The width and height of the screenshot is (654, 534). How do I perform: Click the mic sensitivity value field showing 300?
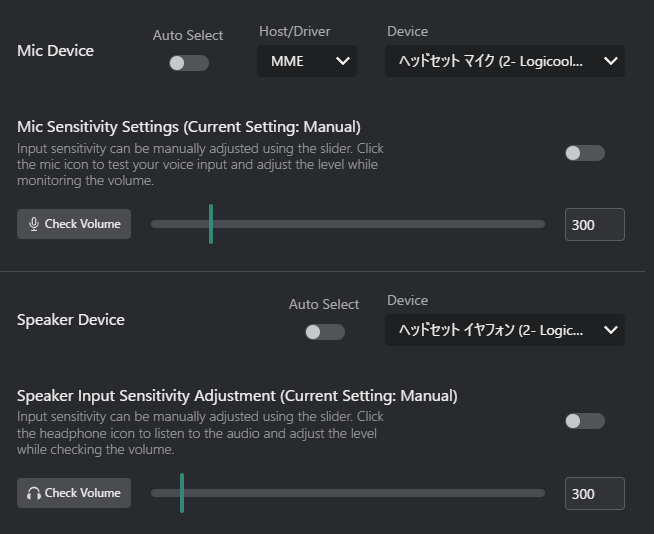pyautogui.click(x=595, y=224)
